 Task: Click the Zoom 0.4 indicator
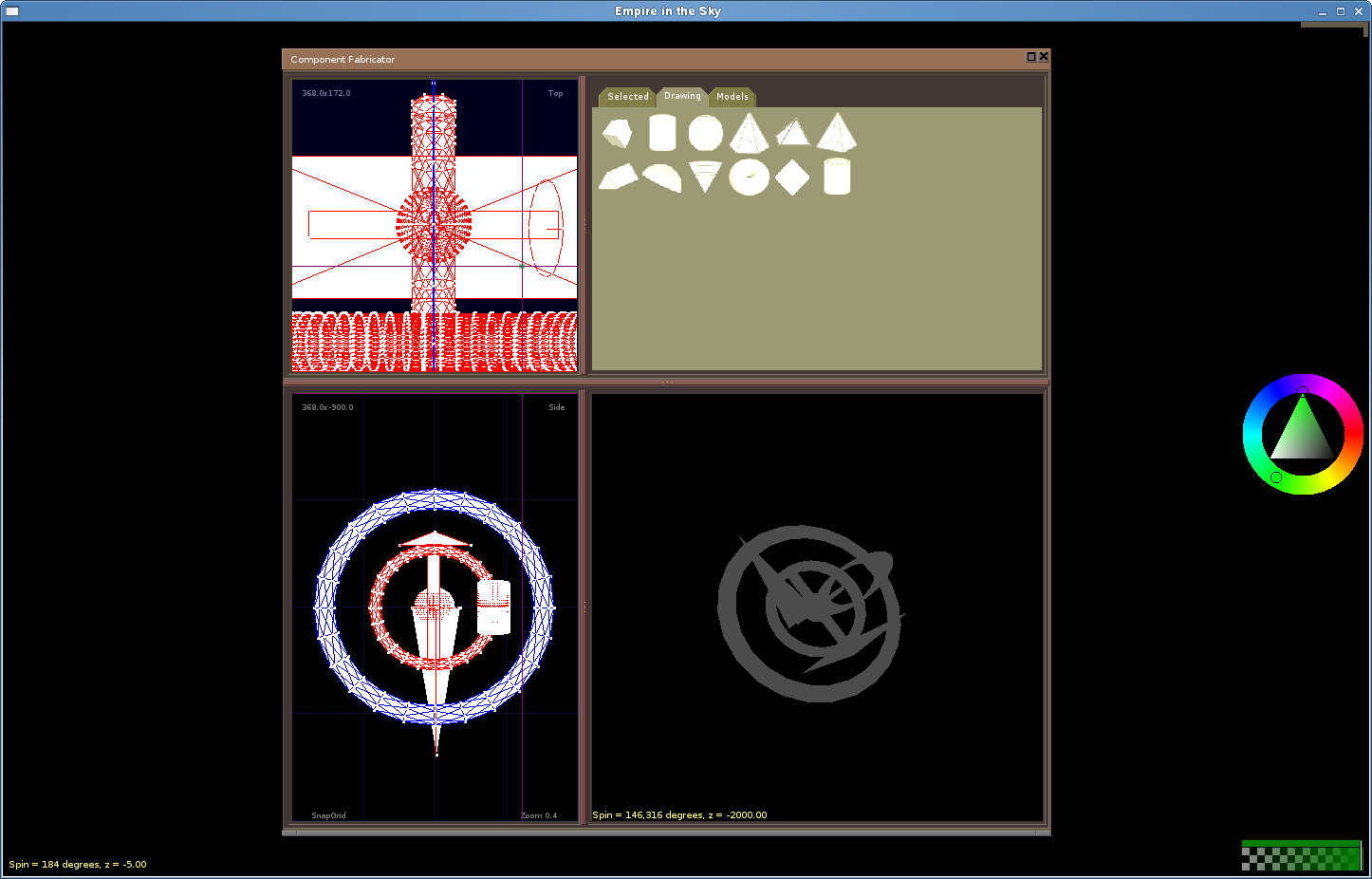pos(539,815)
